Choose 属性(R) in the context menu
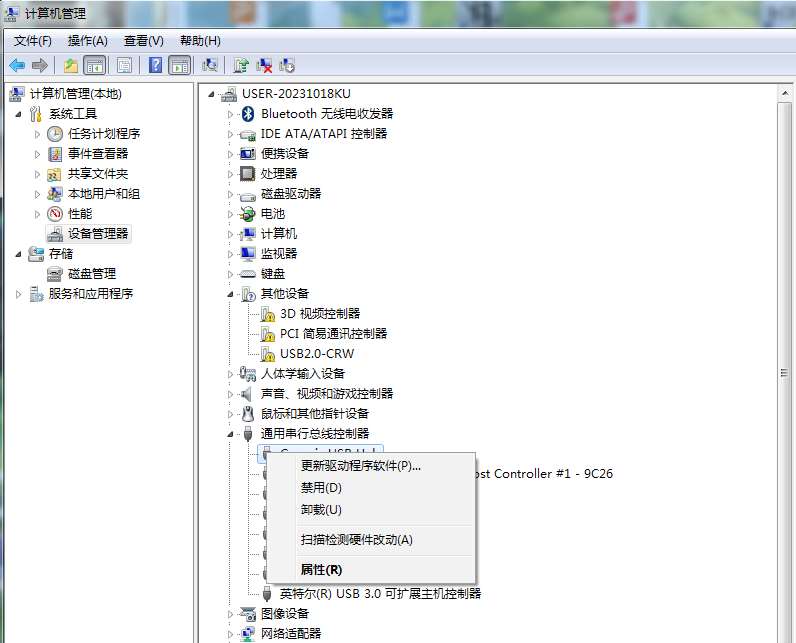This screenshot has width=796, height=643. (321, 570)
